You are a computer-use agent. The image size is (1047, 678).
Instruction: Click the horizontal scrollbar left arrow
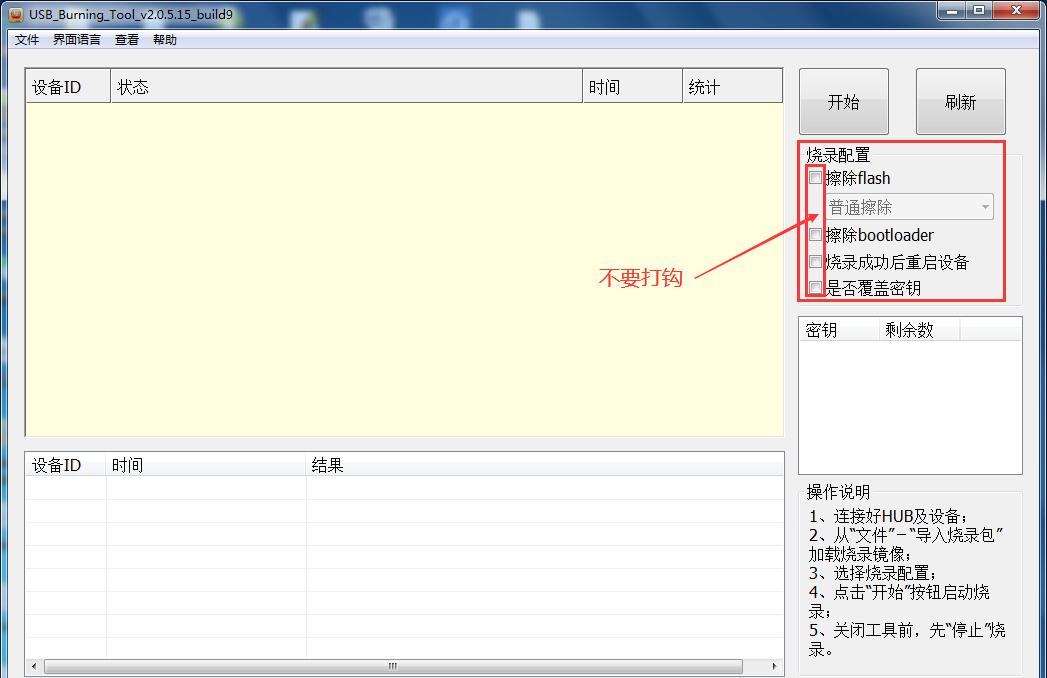(34, 666)
